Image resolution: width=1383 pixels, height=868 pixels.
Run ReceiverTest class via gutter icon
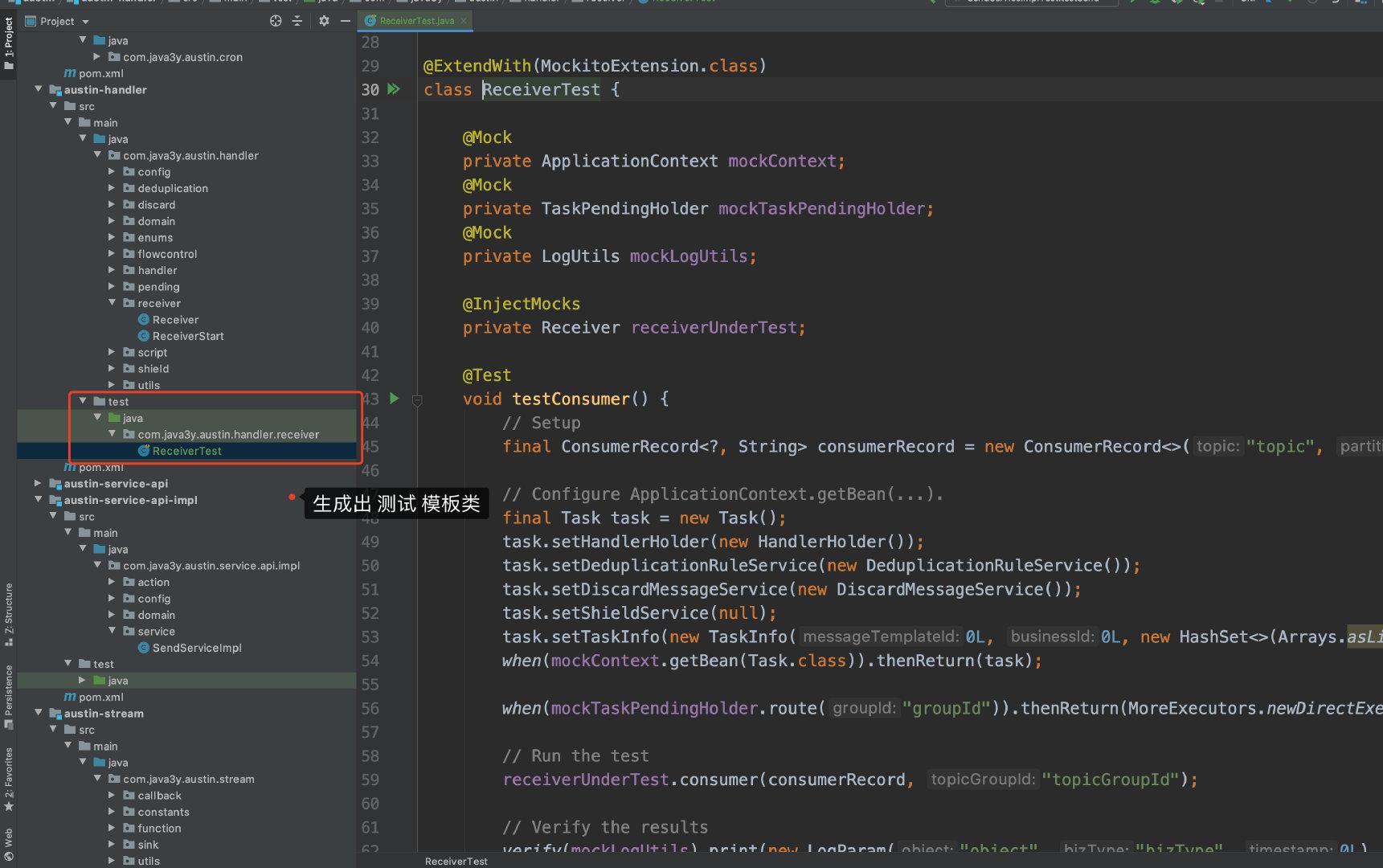click(394, 89)
